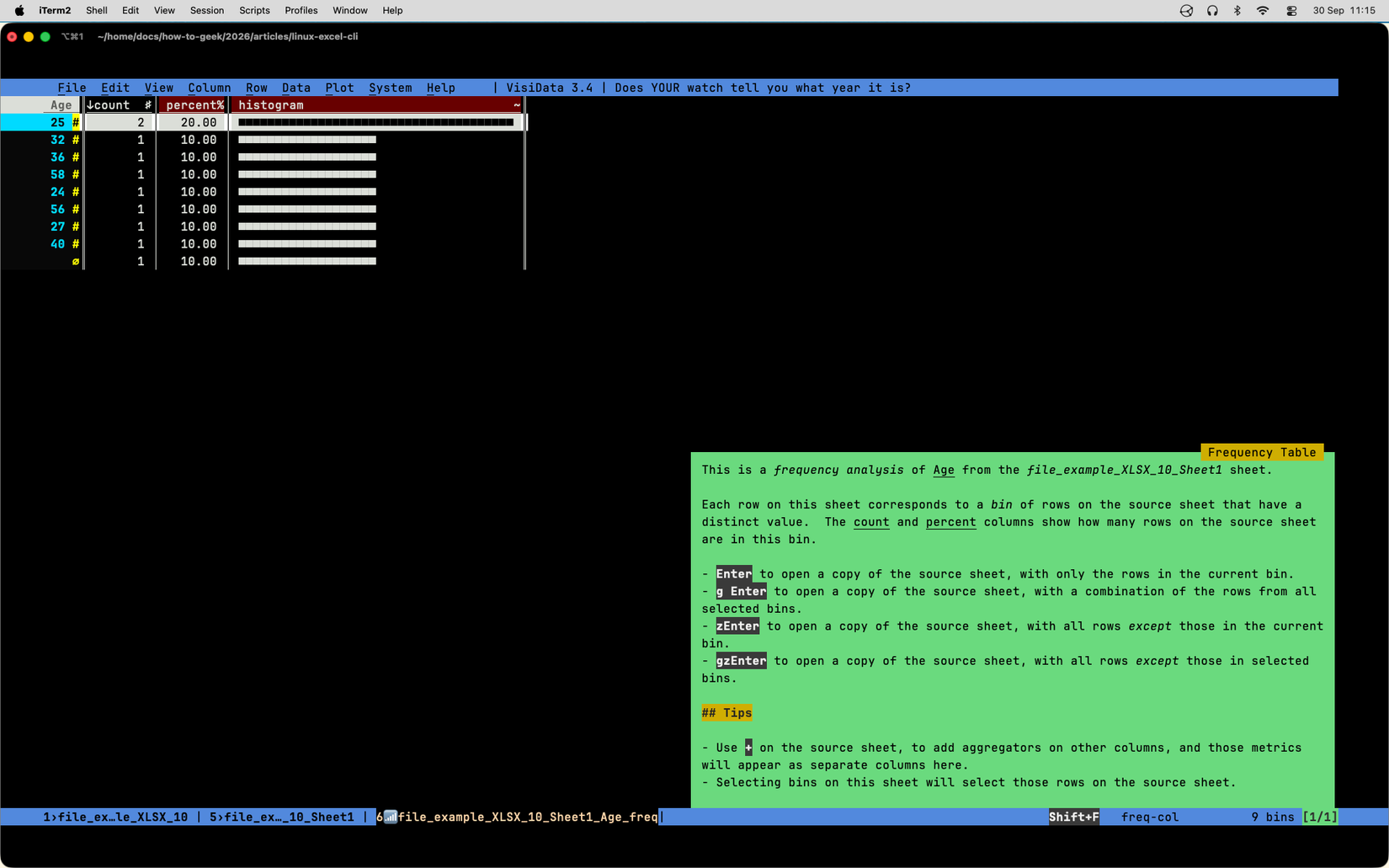Screen dimensions: 1389x868
Task: Open VisiData Plot menu
Action: click(339, 88)
